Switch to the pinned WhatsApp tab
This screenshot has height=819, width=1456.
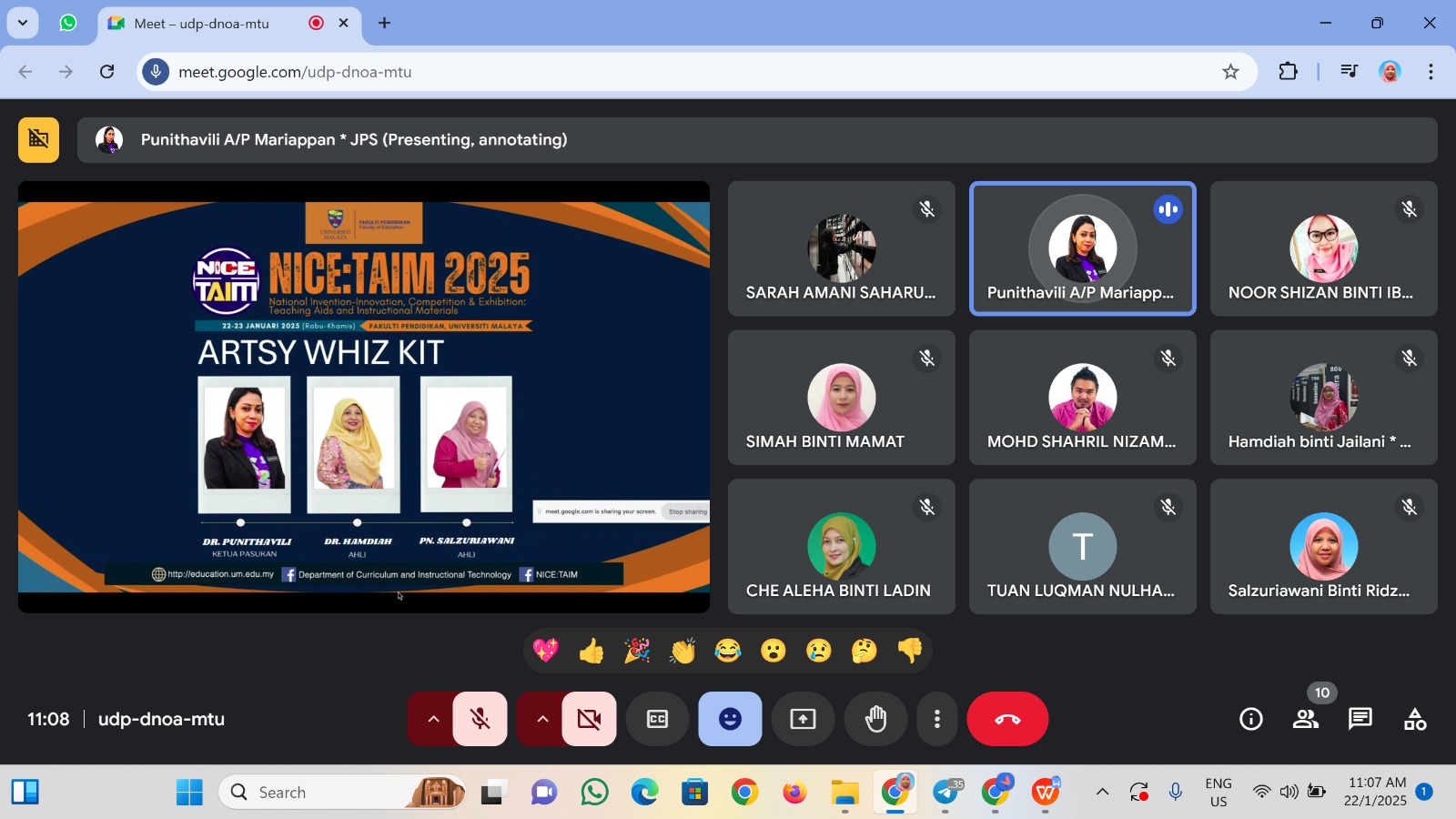(x=68, y=23)
